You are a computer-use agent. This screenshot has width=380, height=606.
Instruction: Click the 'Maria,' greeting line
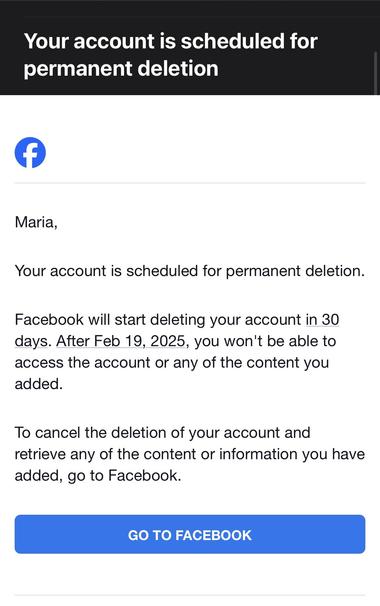(x=36, y=222)
